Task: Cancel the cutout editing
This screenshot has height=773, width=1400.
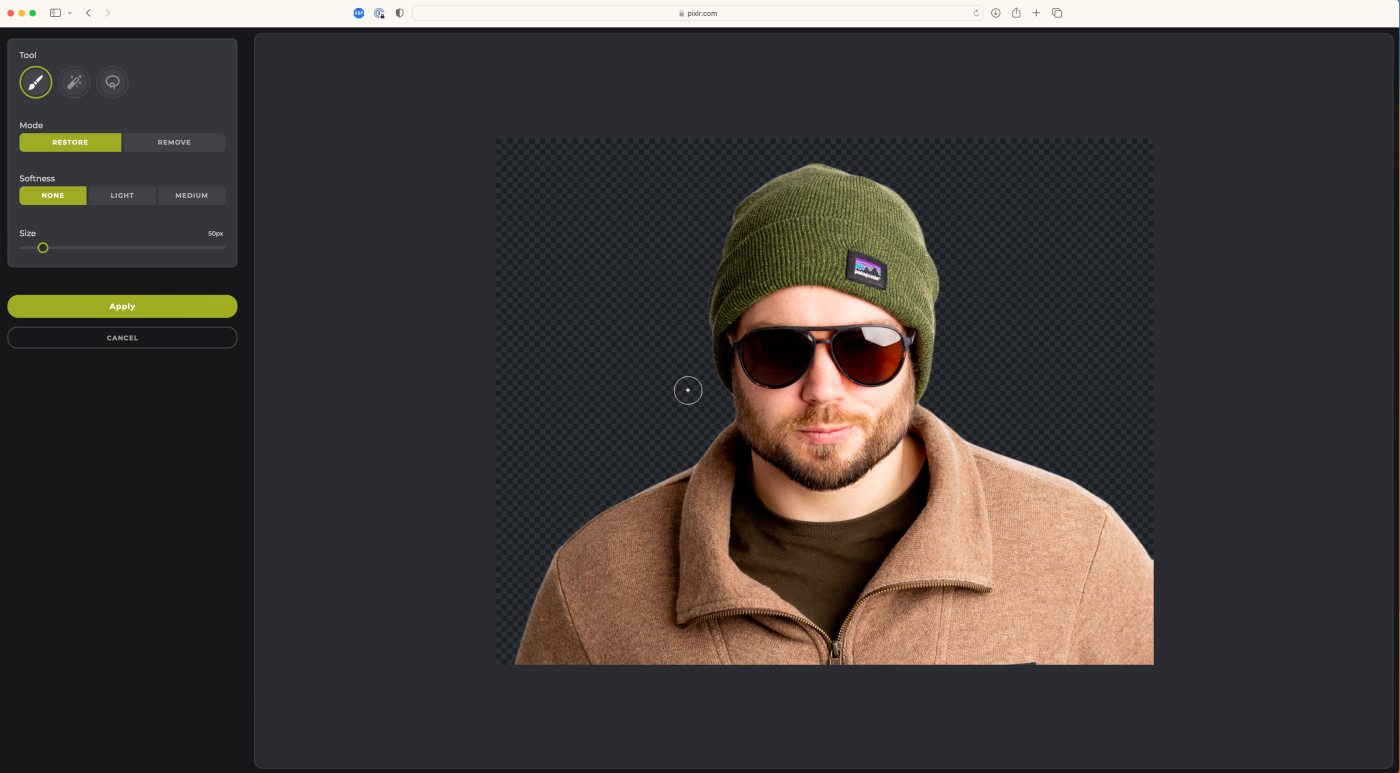Action: point(122,338)
